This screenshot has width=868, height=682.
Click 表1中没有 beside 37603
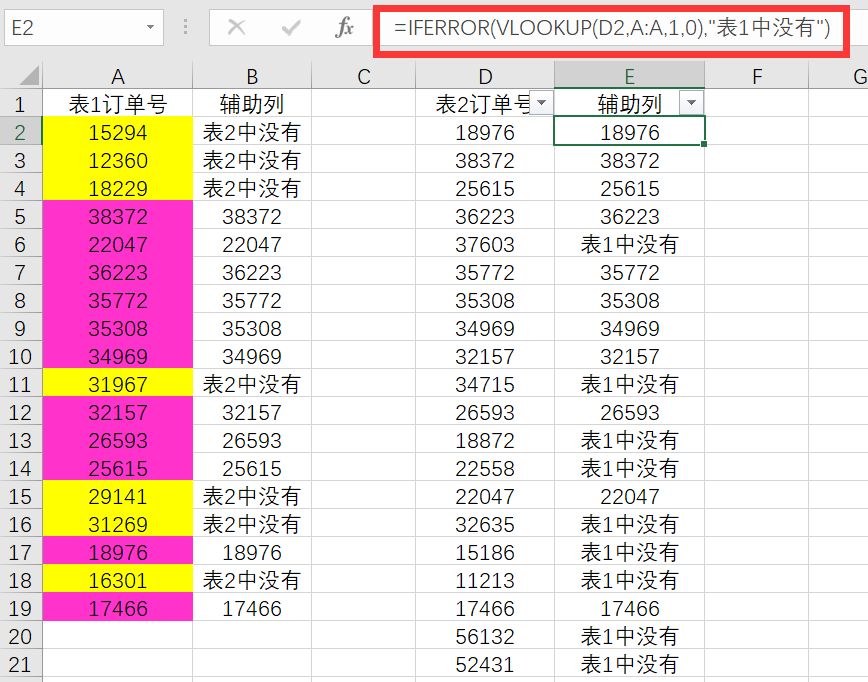[629, 244]
